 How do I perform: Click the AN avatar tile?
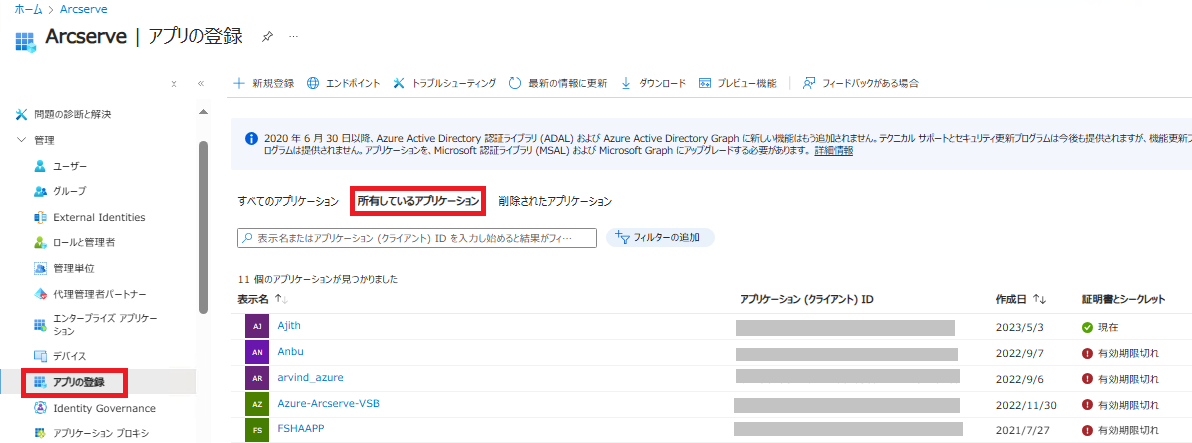257,352
